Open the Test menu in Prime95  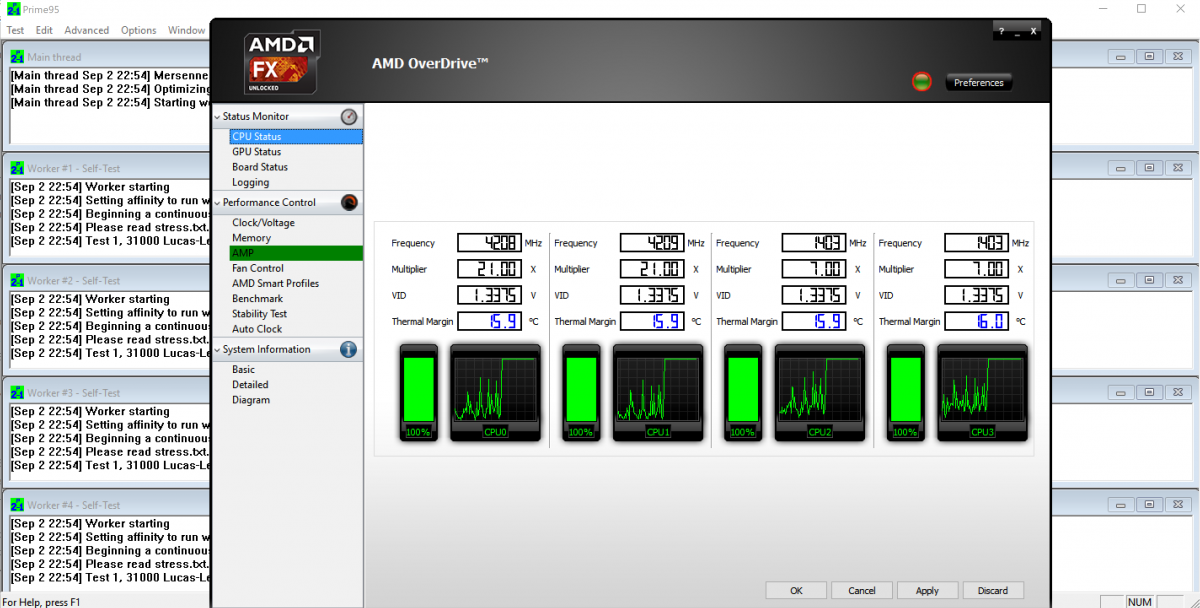pyautogui.click(x=15, y=30)
